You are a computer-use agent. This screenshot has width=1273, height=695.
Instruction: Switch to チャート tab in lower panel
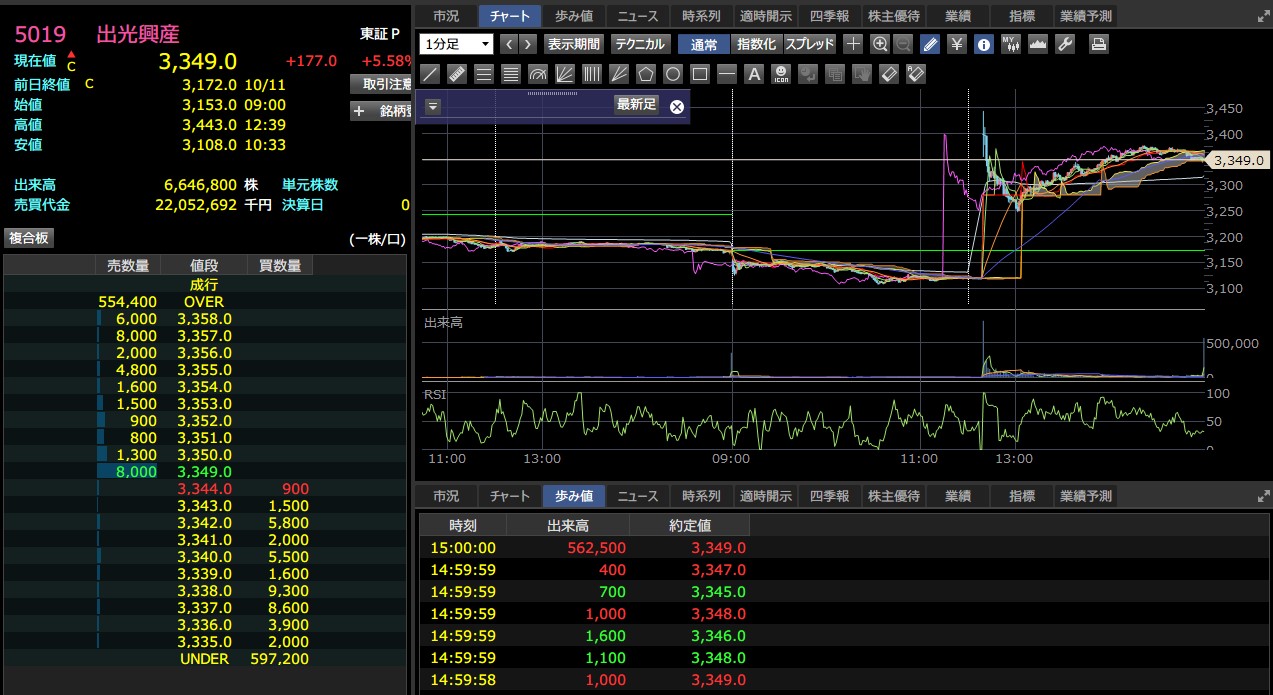coord(510,496)
